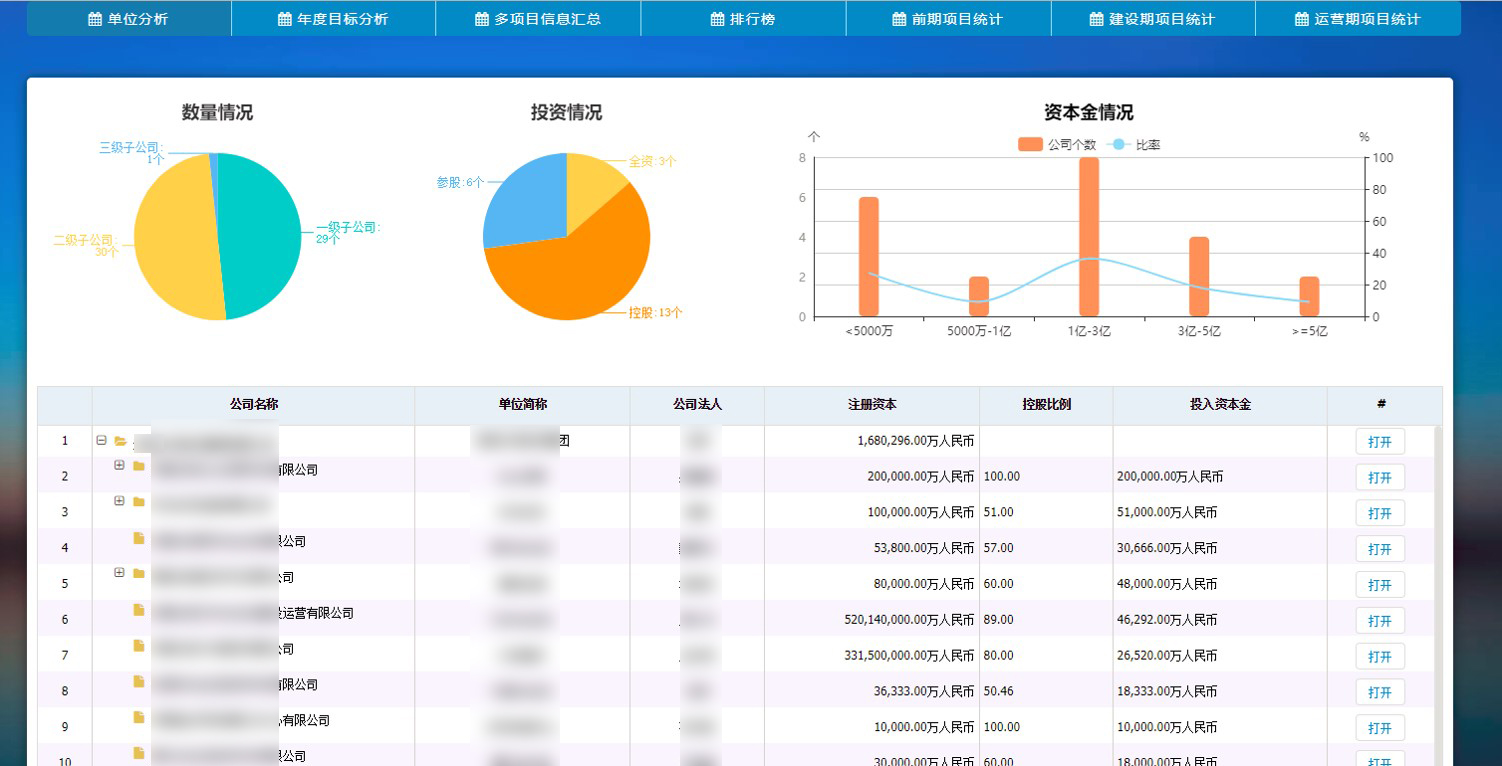This screenshot has width=1502, height=766.
Task: Click the 控股比例 column header
Action: tap(1046, 405)
